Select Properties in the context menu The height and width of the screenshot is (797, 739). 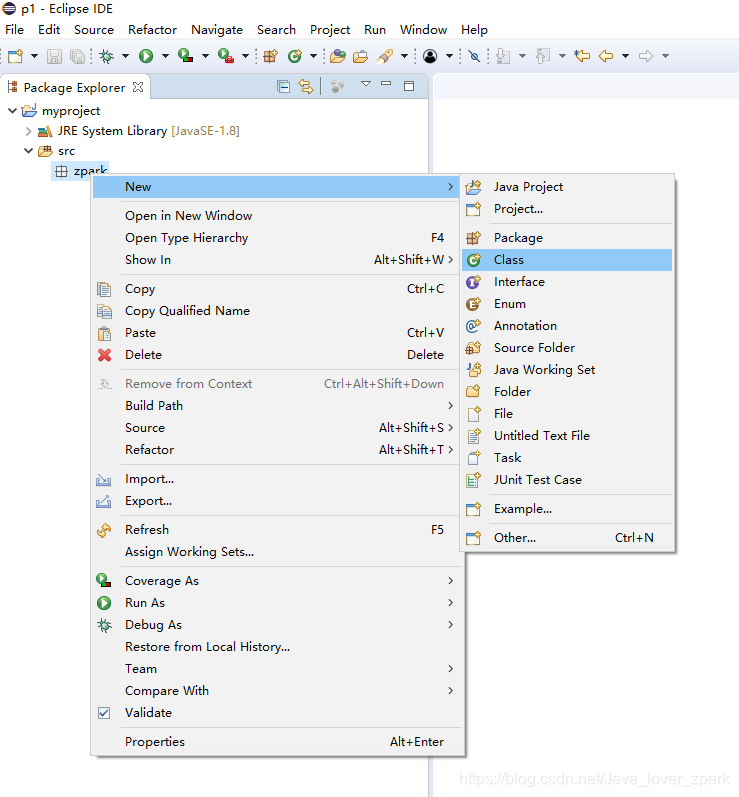277,742
